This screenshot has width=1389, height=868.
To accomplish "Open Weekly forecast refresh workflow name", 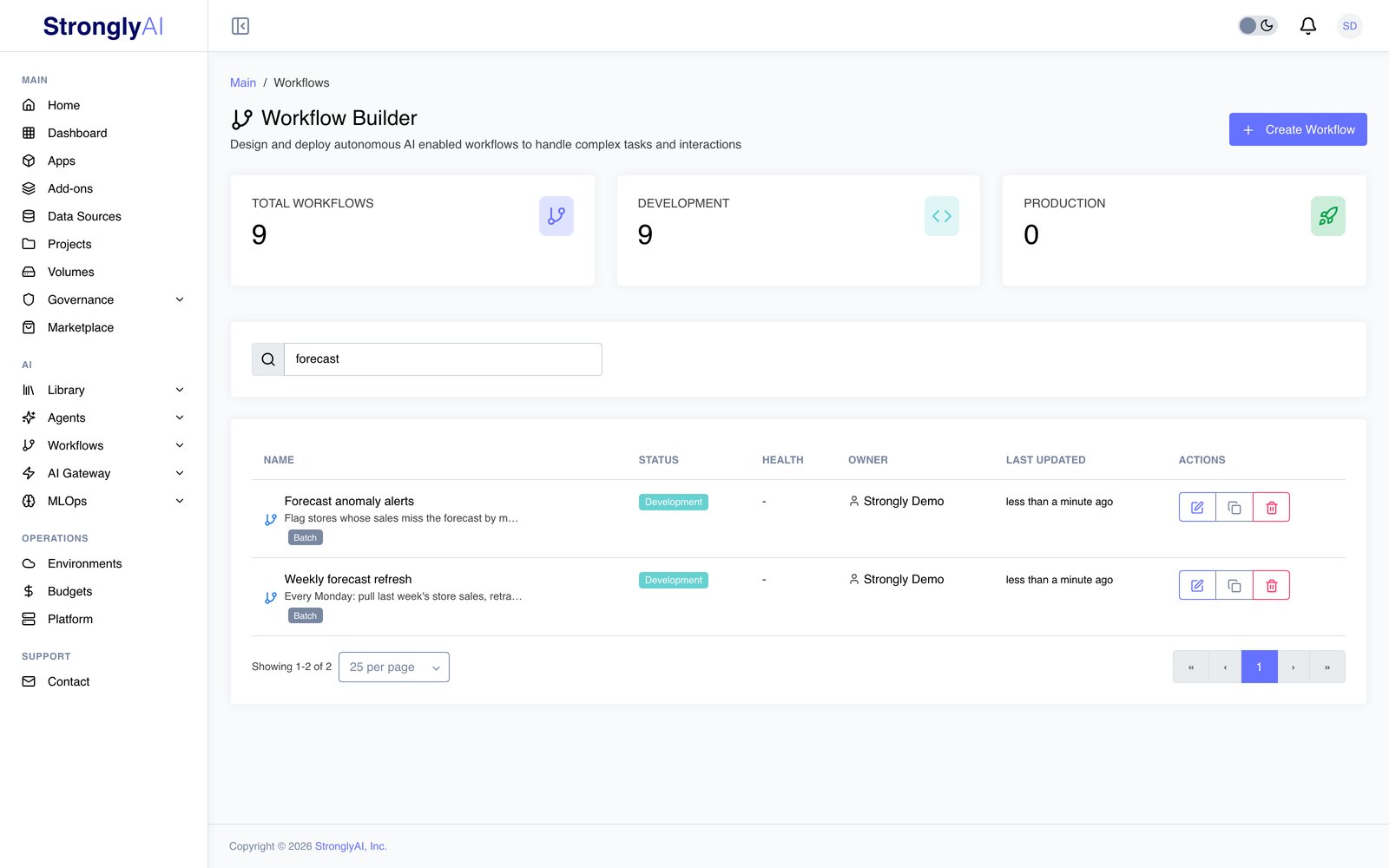I will point(348,579).
